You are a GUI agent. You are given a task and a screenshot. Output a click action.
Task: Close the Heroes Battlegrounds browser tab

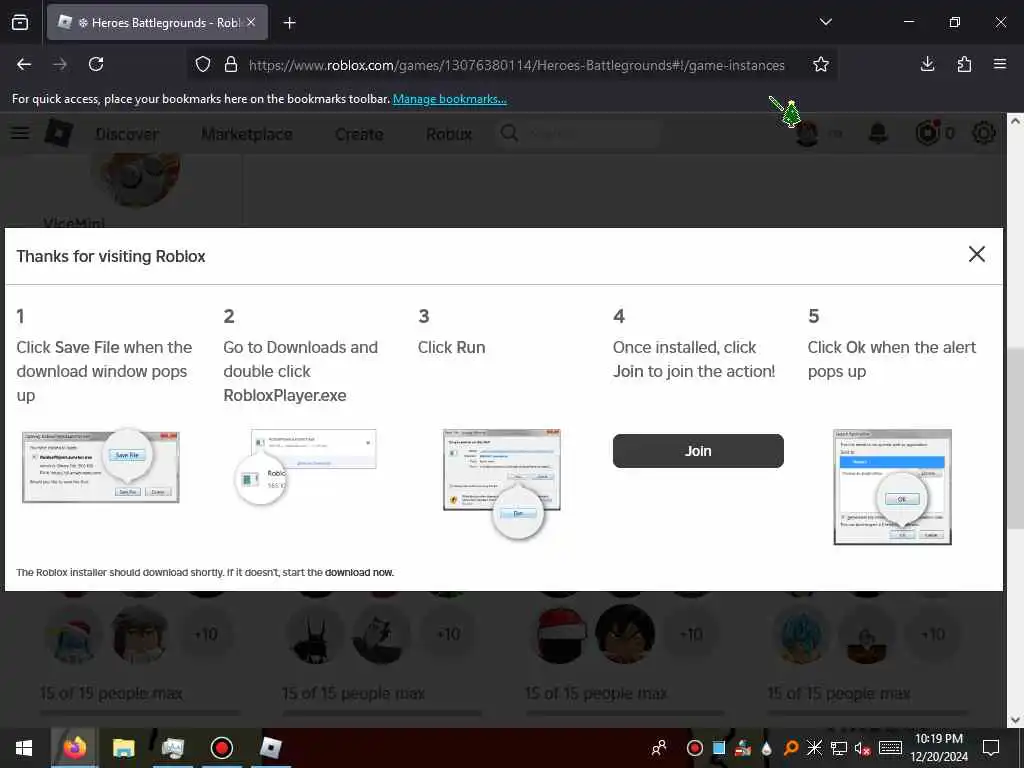251,22
